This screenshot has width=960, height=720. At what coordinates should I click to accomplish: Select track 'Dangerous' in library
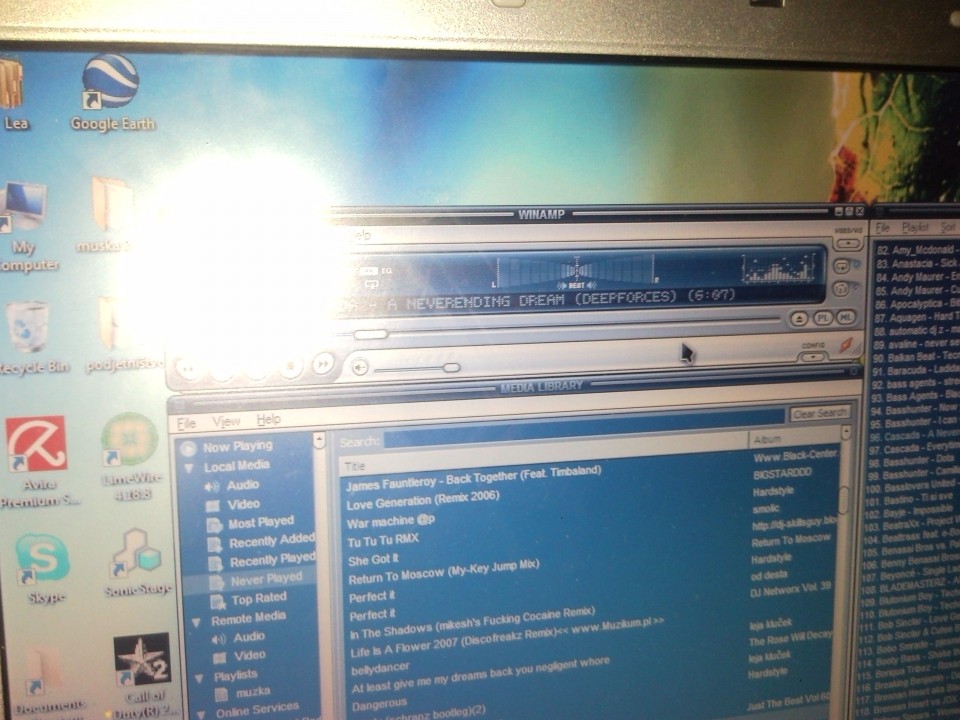[x=380, y=705]
